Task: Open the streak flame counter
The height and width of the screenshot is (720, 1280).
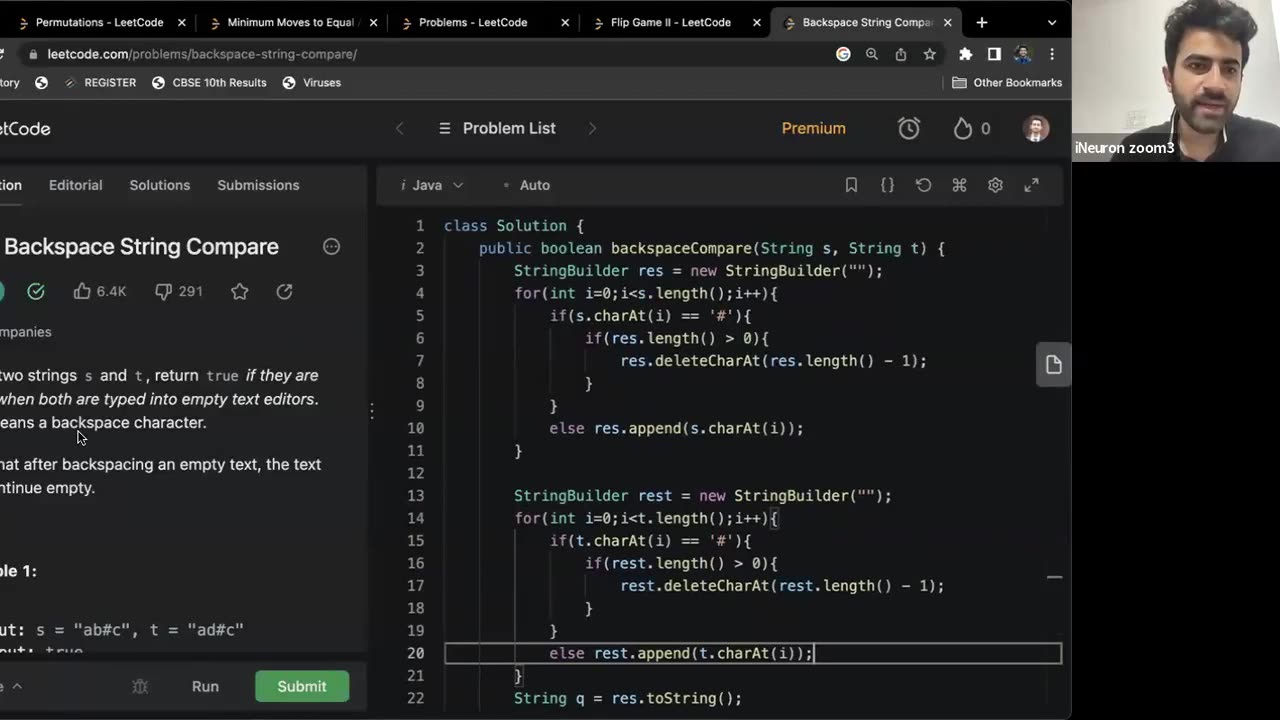Action: tap(972, 128)
